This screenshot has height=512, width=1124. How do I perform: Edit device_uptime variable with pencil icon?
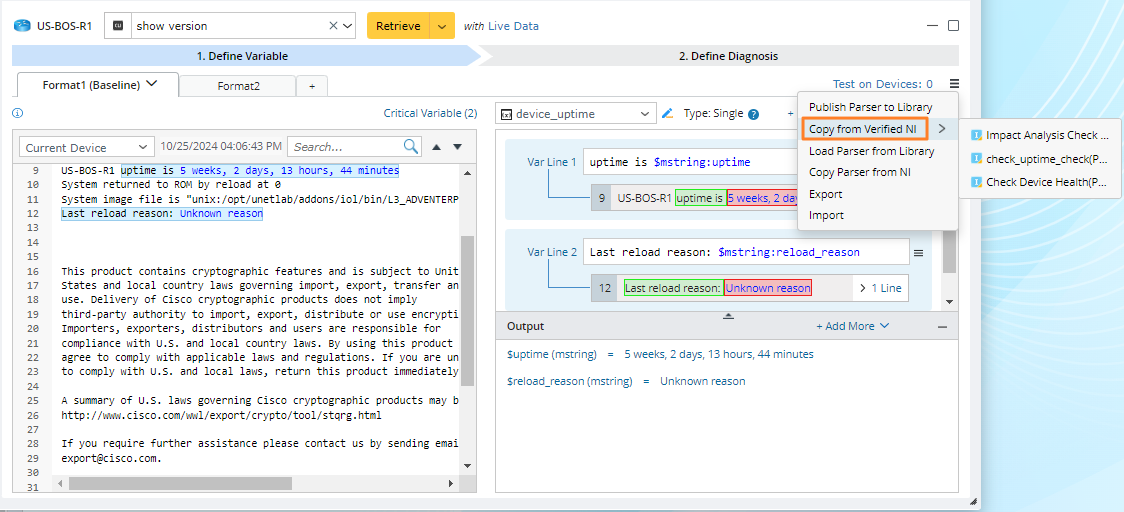click(x=668, y=114)
